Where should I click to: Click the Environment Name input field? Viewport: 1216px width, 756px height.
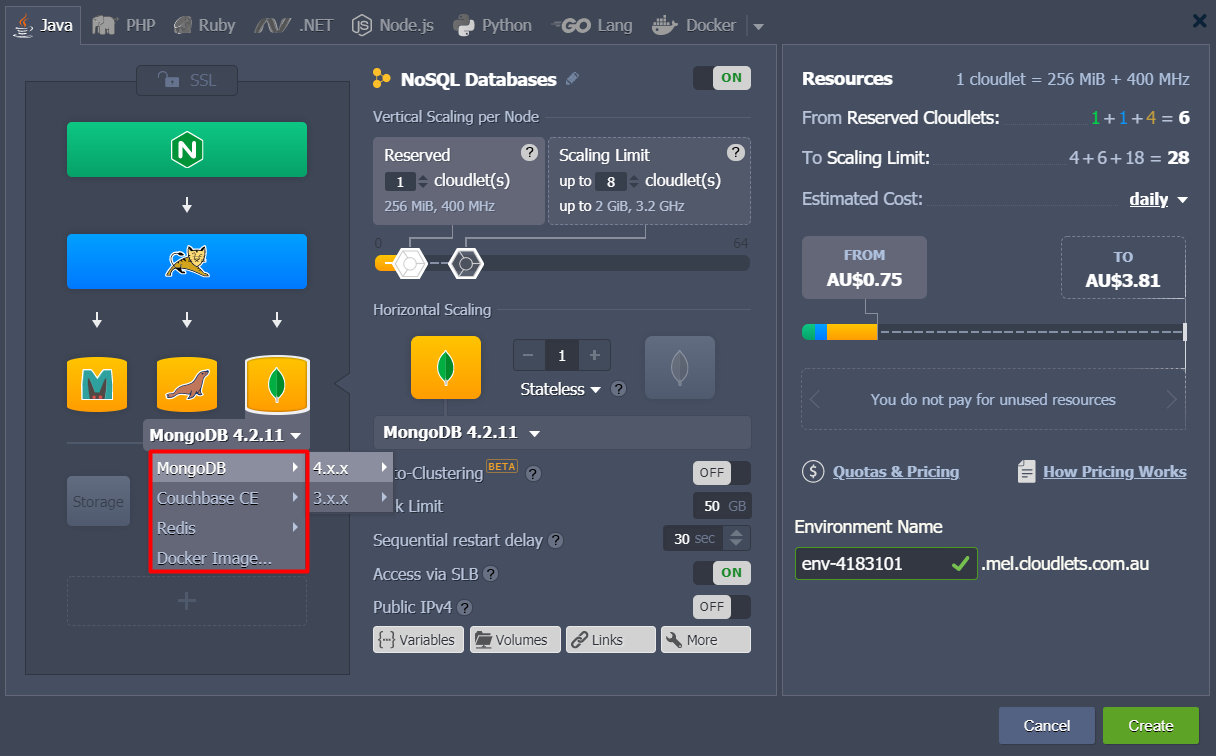886,564
